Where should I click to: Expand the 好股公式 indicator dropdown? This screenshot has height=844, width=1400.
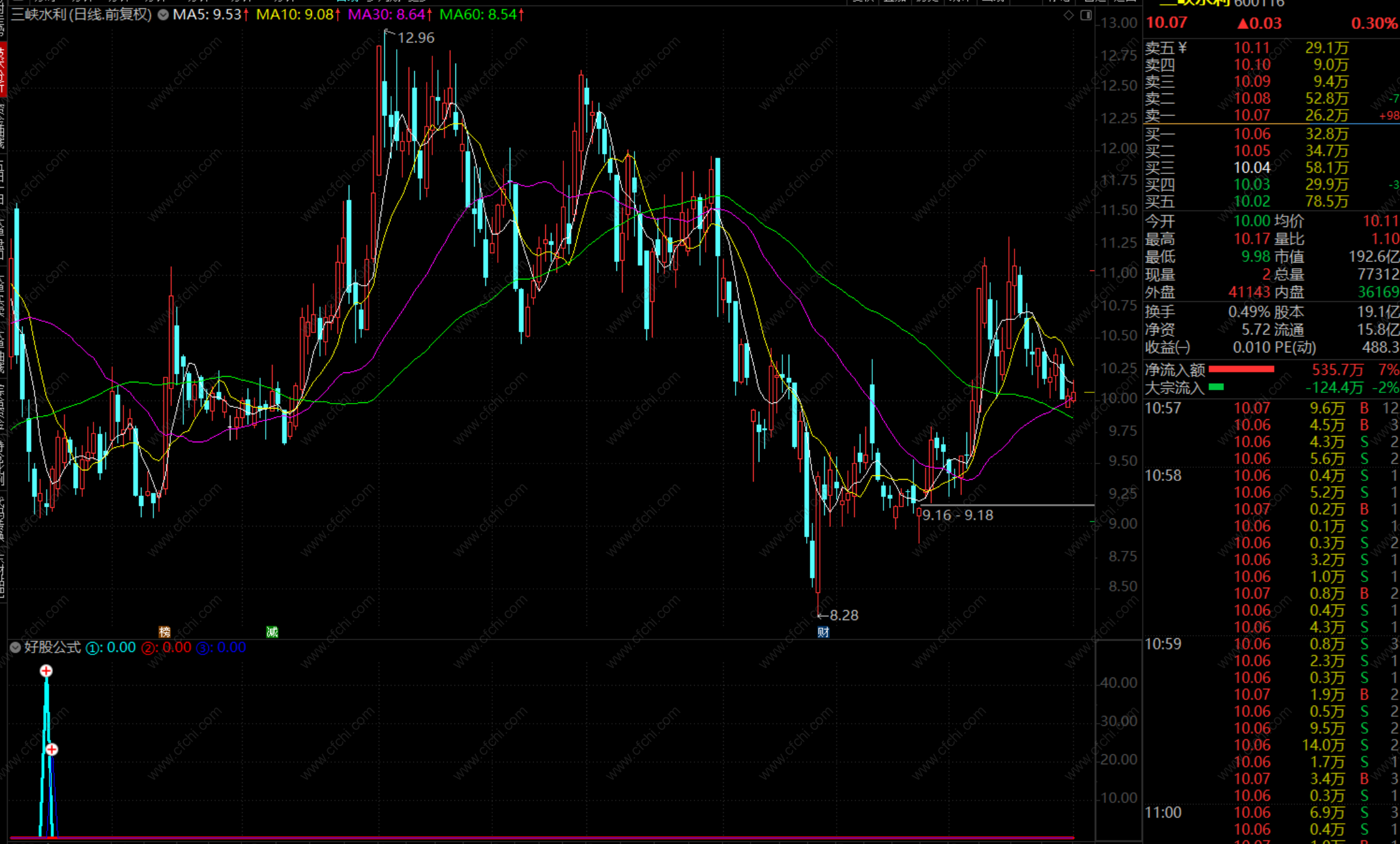pos(15,648)
